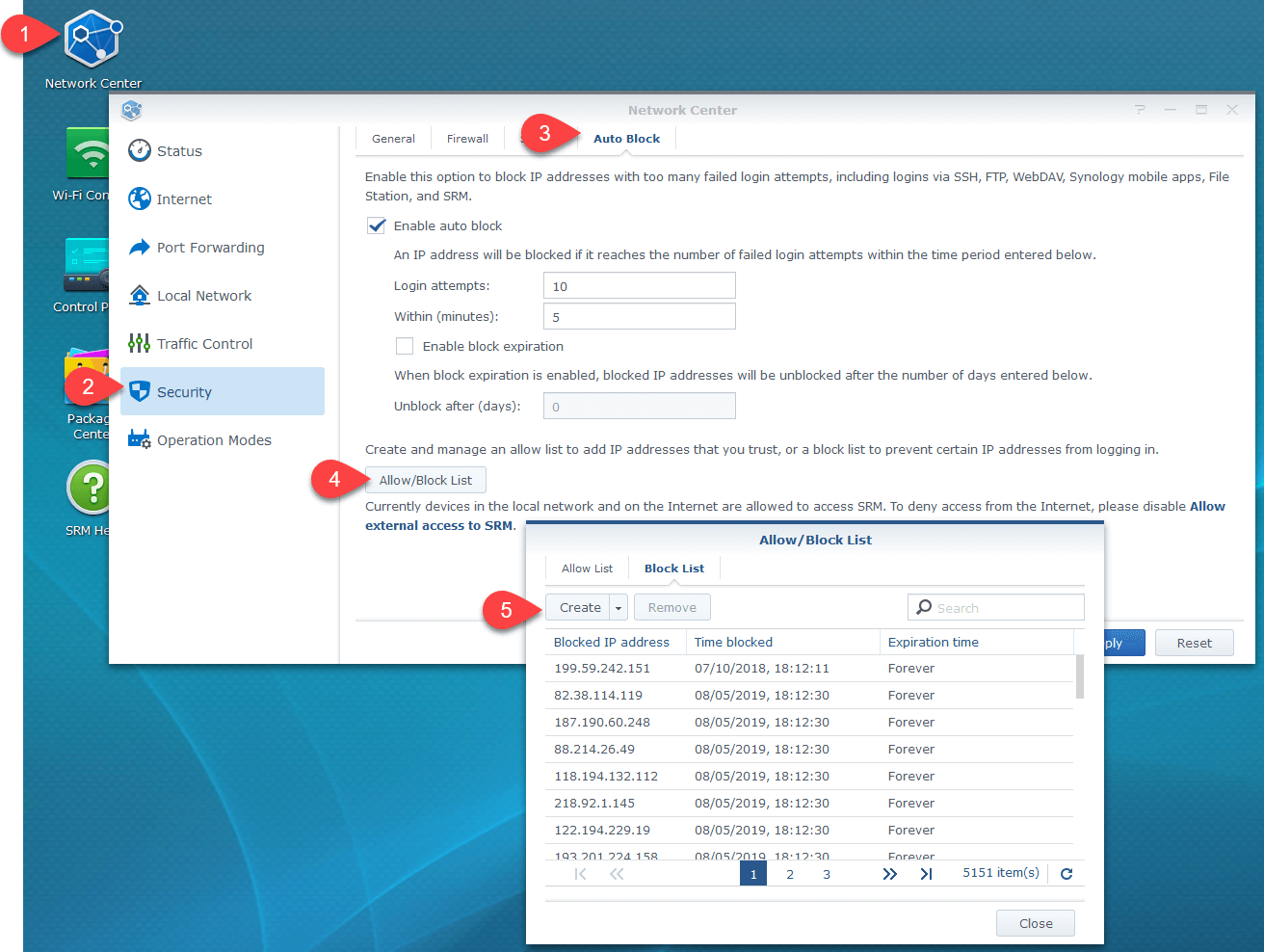Click the Status gauge icon in sidebar
The height and width of the screenshot is (952, 1264).
coord(140,150)
